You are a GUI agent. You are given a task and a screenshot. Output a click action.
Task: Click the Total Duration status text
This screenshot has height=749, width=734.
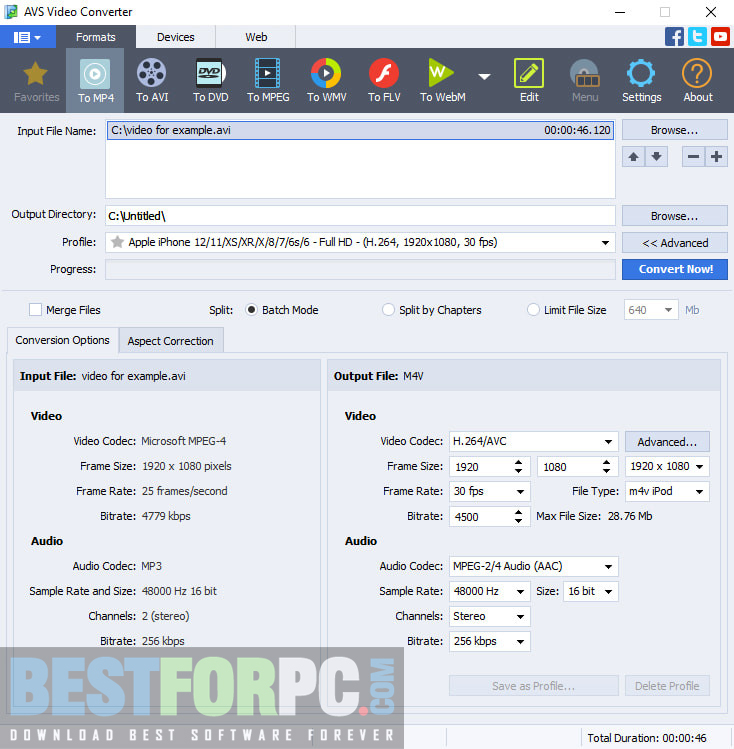click(647, 738)
